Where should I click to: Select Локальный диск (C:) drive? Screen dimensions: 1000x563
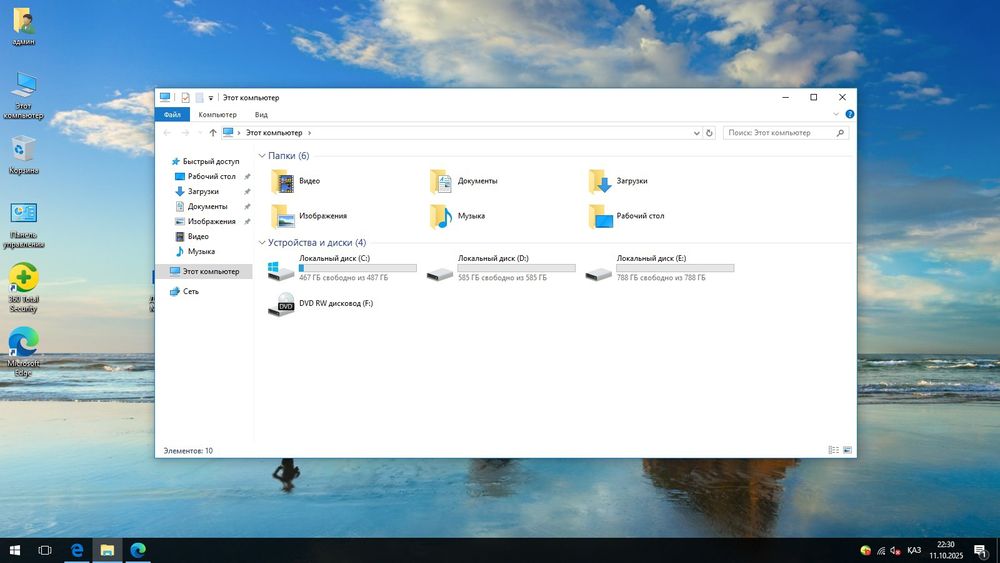[x=342, y=268]
